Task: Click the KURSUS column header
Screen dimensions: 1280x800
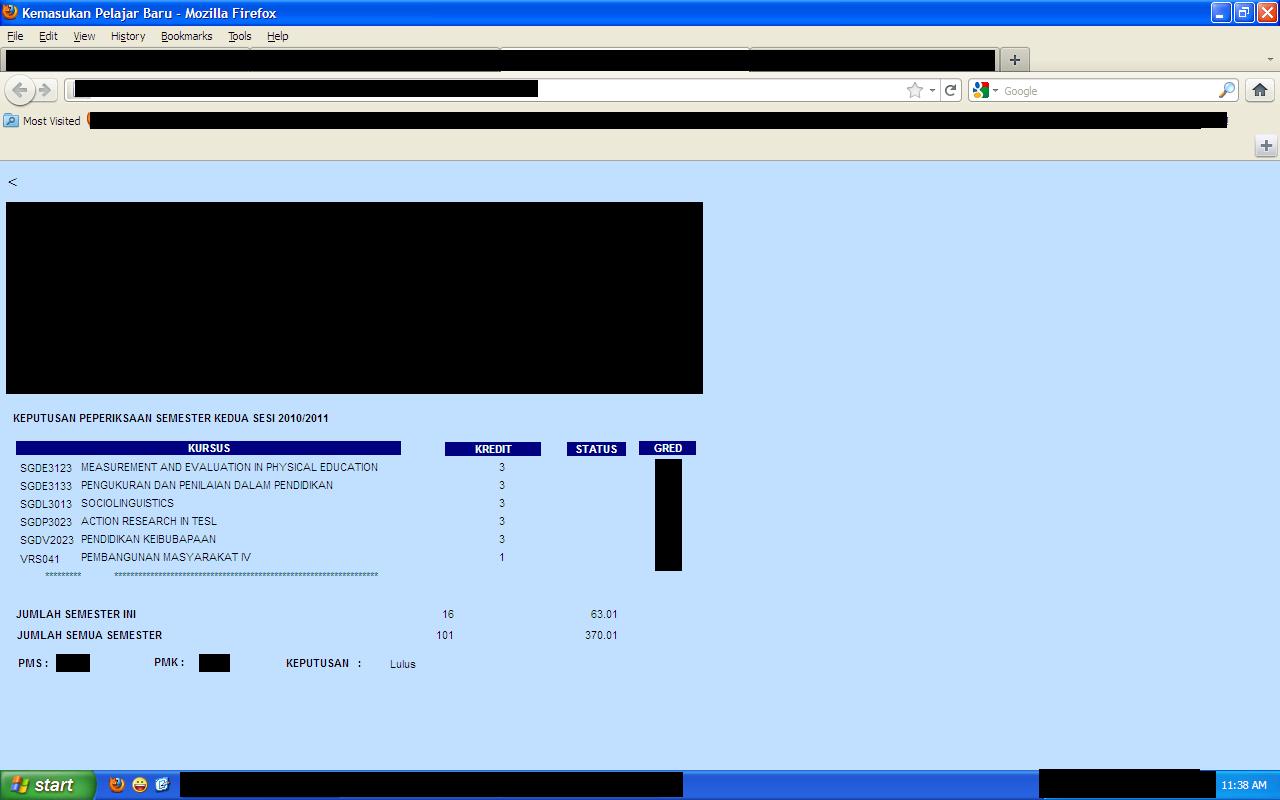Action: 208,448
